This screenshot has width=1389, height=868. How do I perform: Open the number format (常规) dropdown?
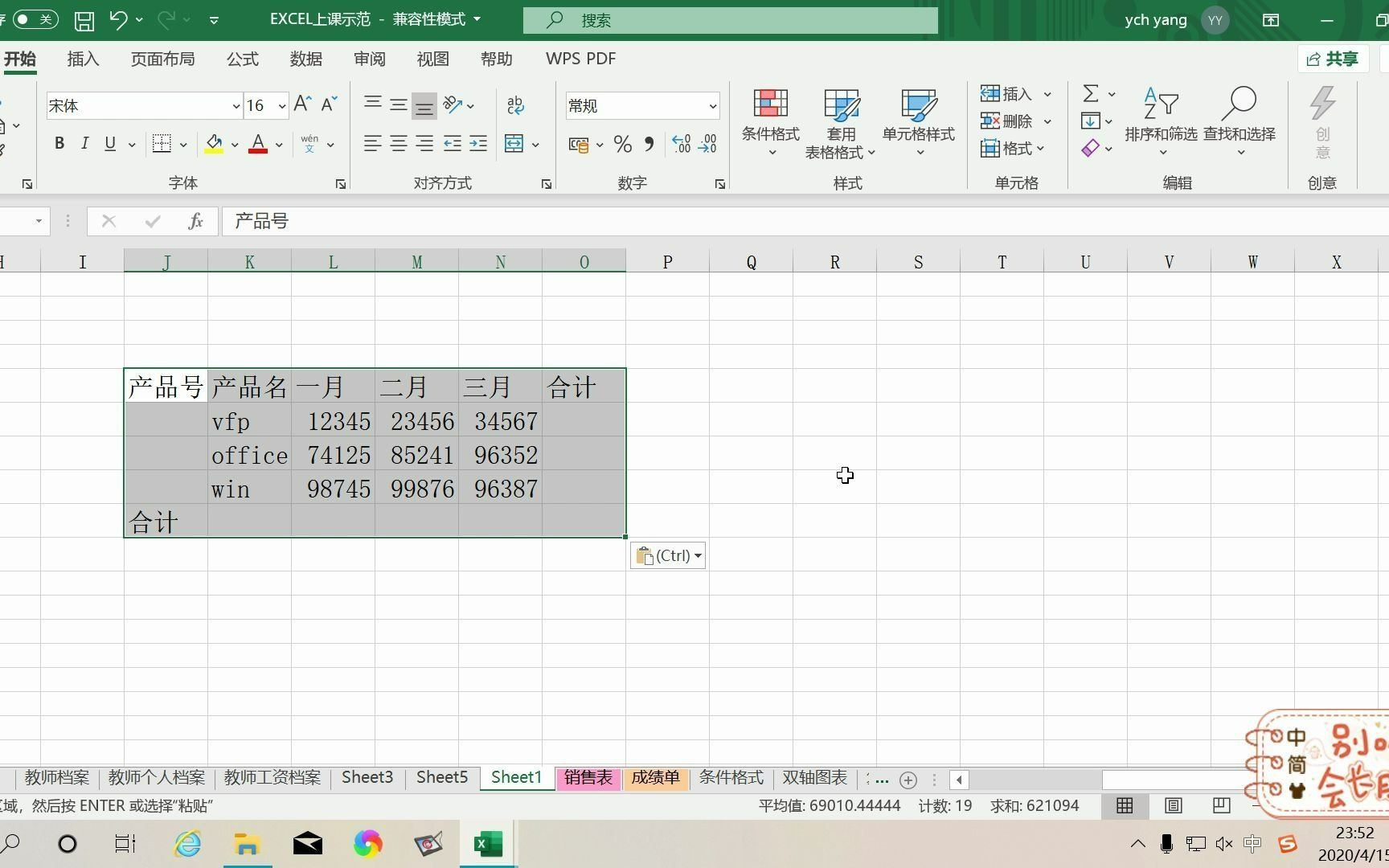pyautogui.click(x=711, y=105)
